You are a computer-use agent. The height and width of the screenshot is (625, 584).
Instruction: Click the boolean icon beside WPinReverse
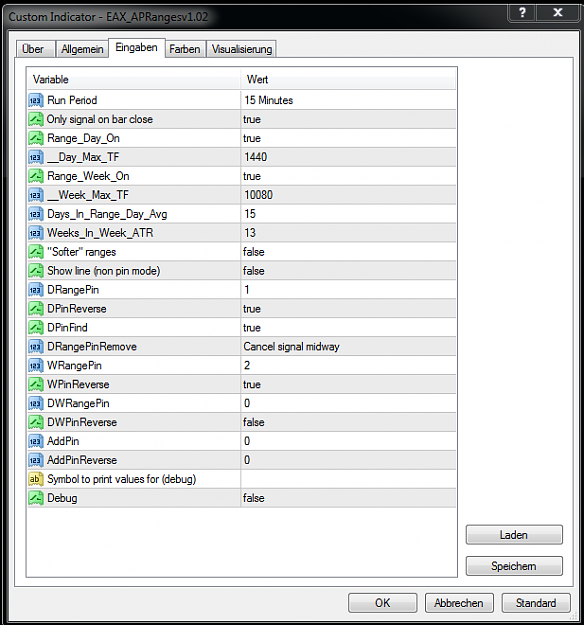point(35,384)
